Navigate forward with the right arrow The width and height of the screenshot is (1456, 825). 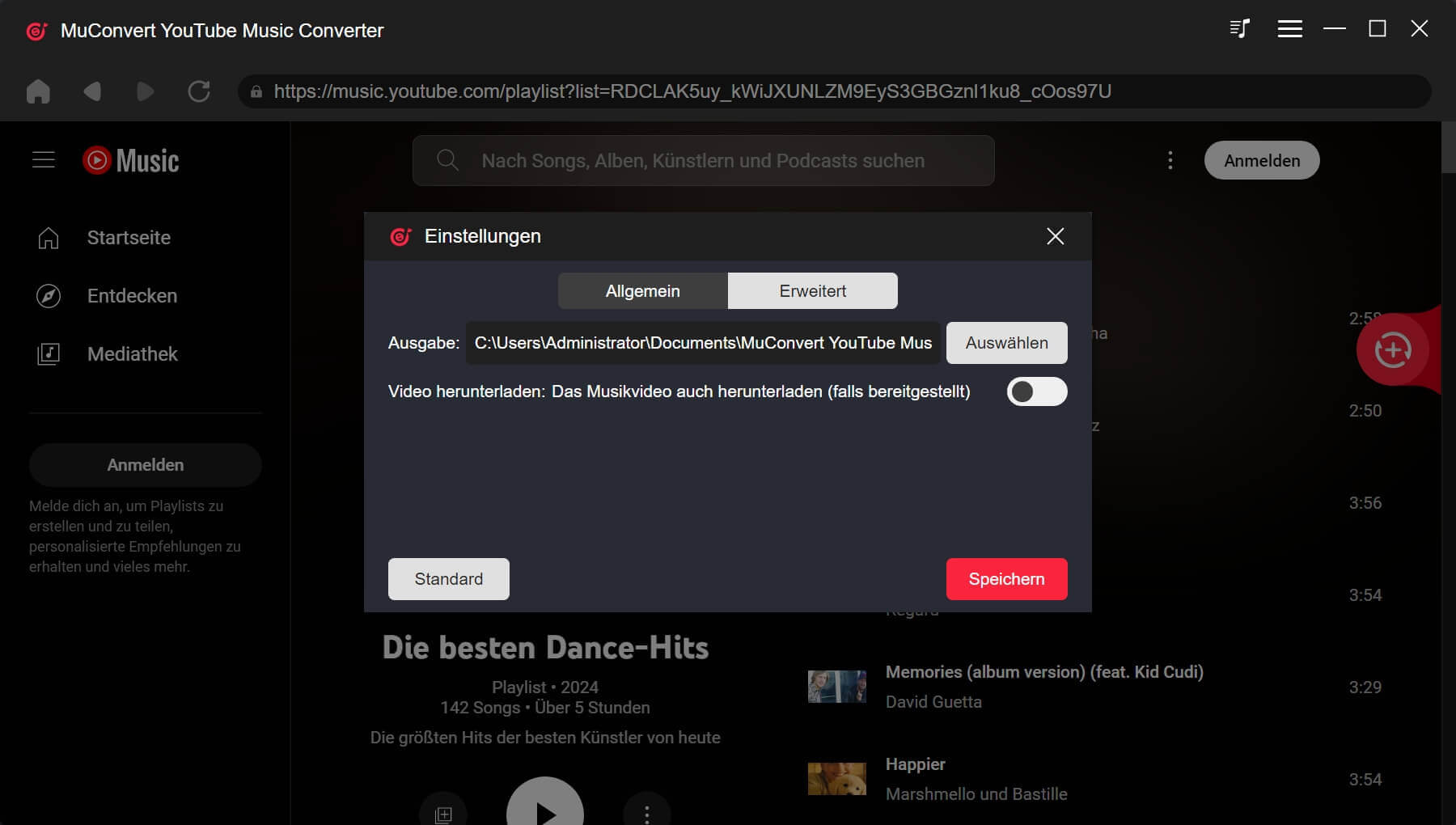point(145,91)
